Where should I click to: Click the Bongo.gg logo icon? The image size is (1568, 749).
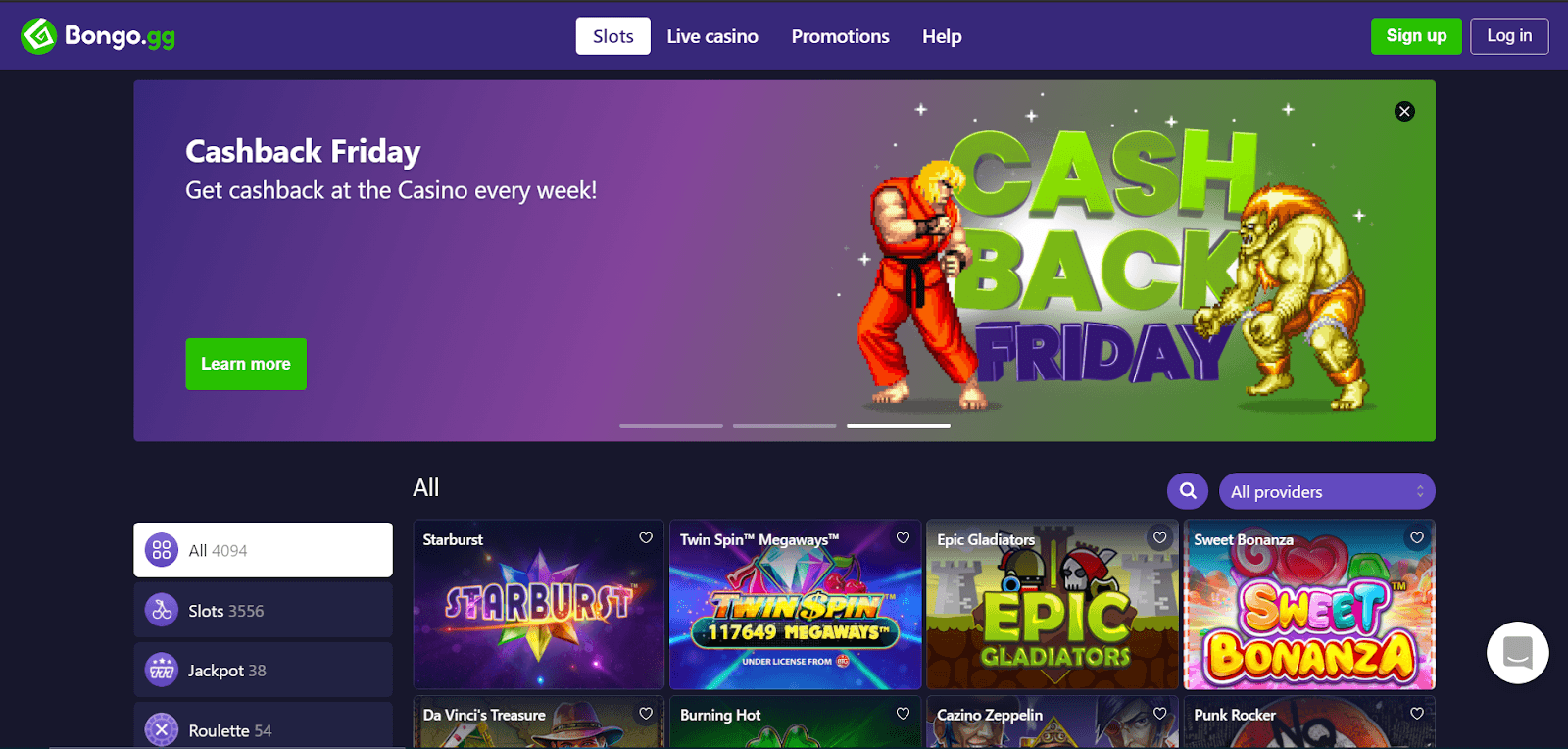pyautogui.click(x=39, y=36)
